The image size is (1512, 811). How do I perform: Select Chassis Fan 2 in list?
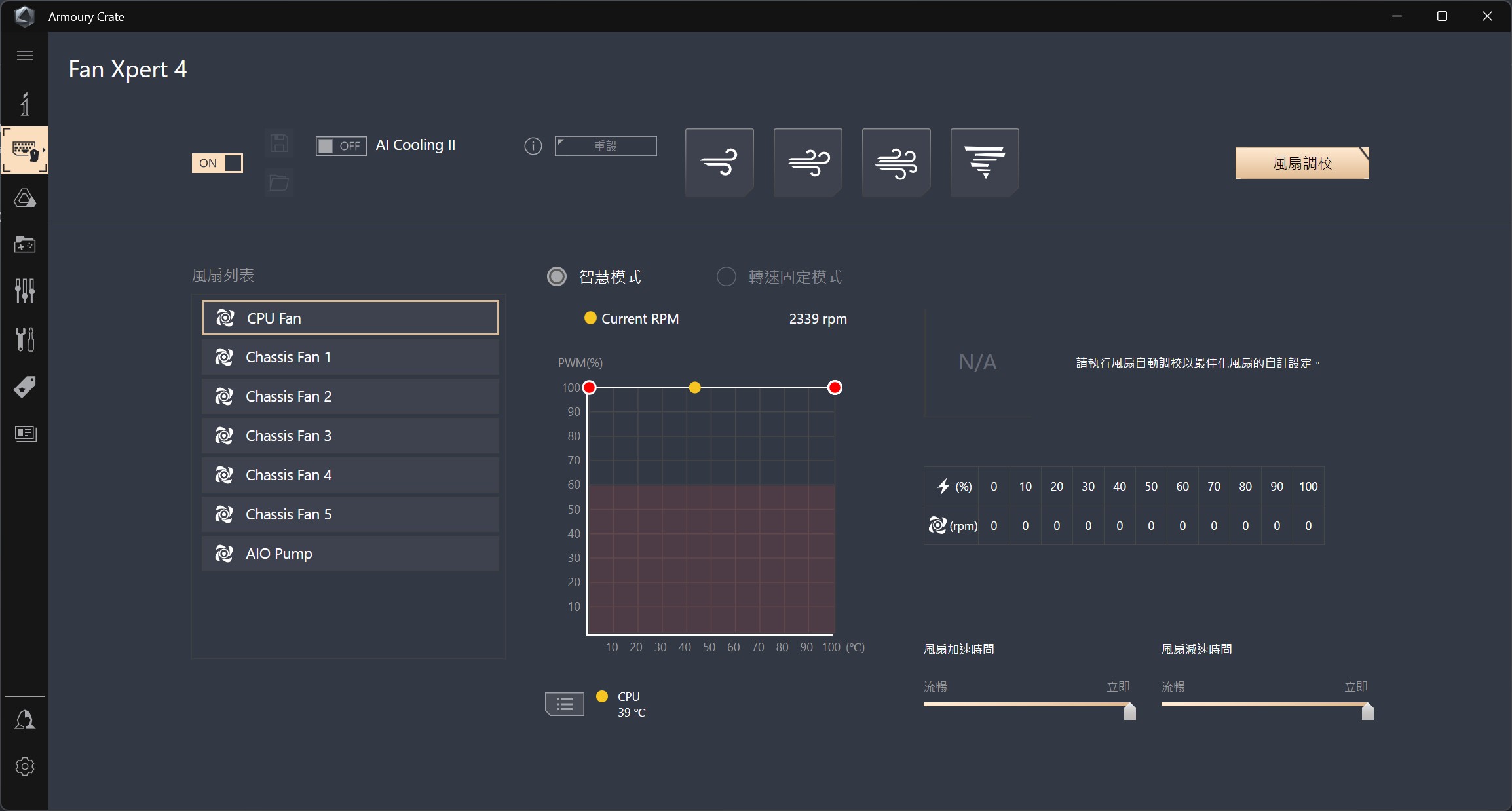tap(350, 396)
